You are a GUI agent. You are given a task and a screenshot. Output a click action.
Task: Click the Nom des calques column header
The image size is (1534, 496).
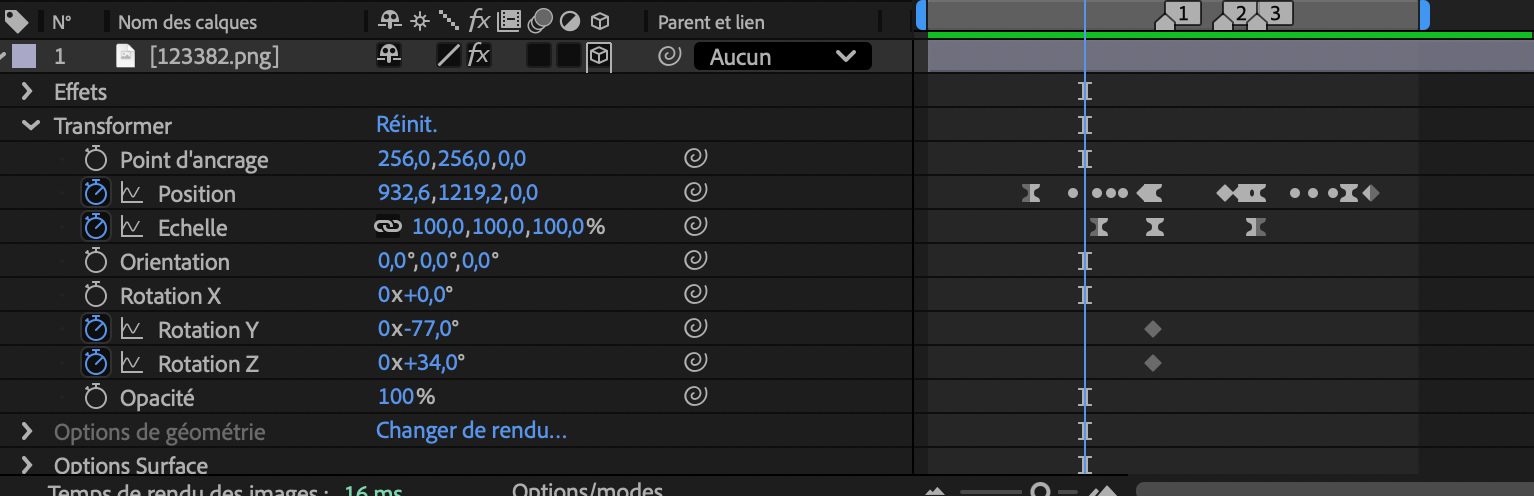pyautogui.click(x=187, y=22)
